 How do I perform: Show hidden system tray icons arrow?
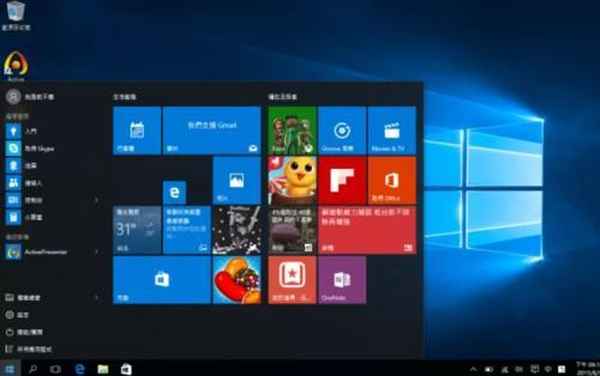tap(473, 369)
